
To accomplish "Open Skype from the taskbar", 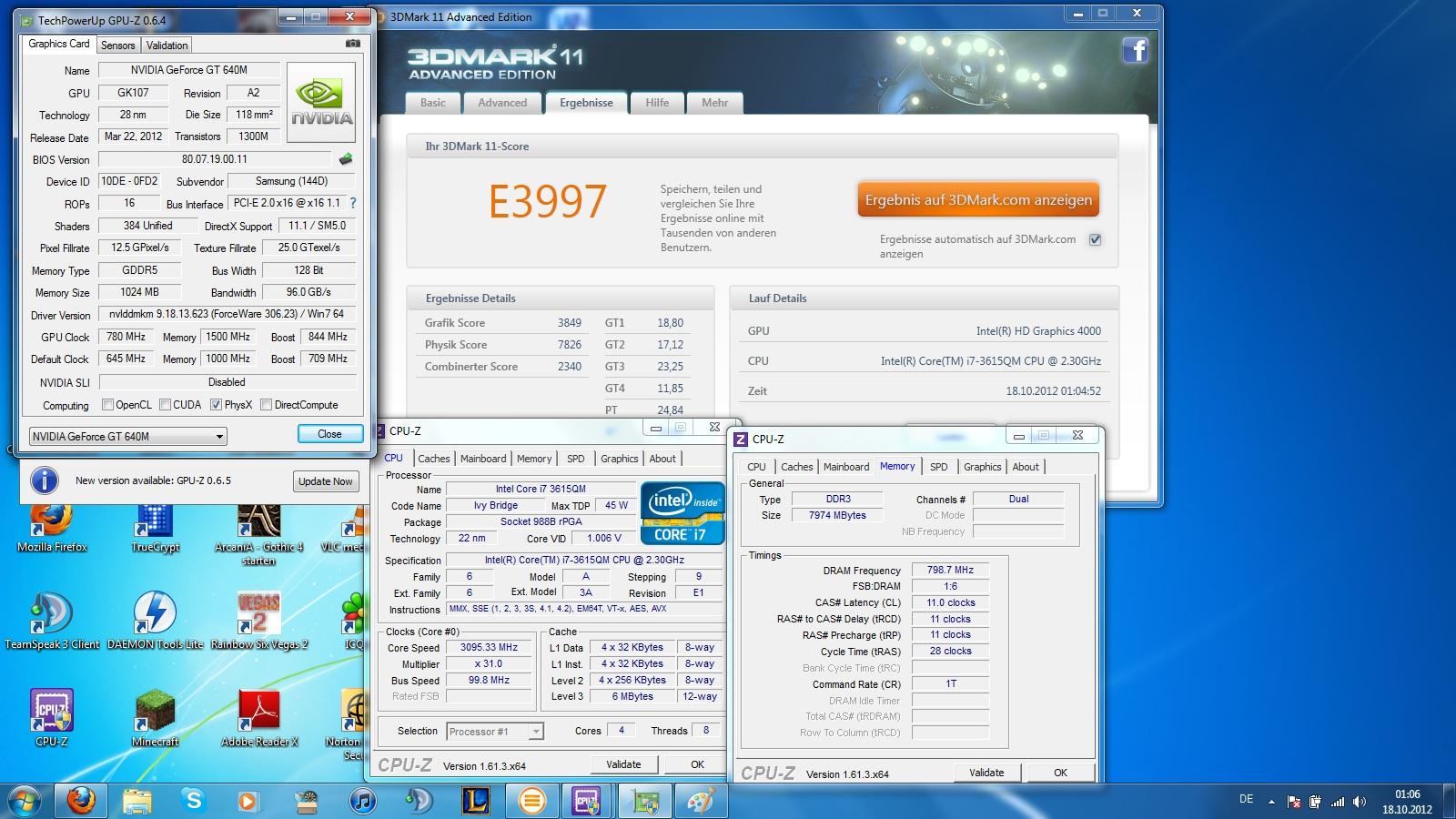I will [193, 801].
